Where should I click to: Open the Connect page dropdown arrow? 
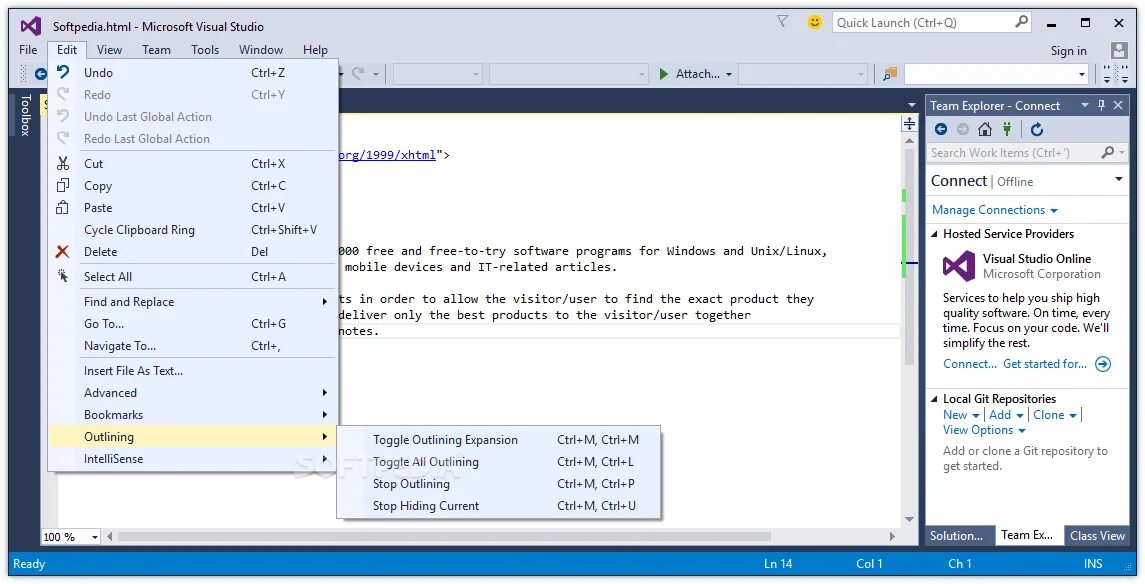click(x=1119, y=180)
